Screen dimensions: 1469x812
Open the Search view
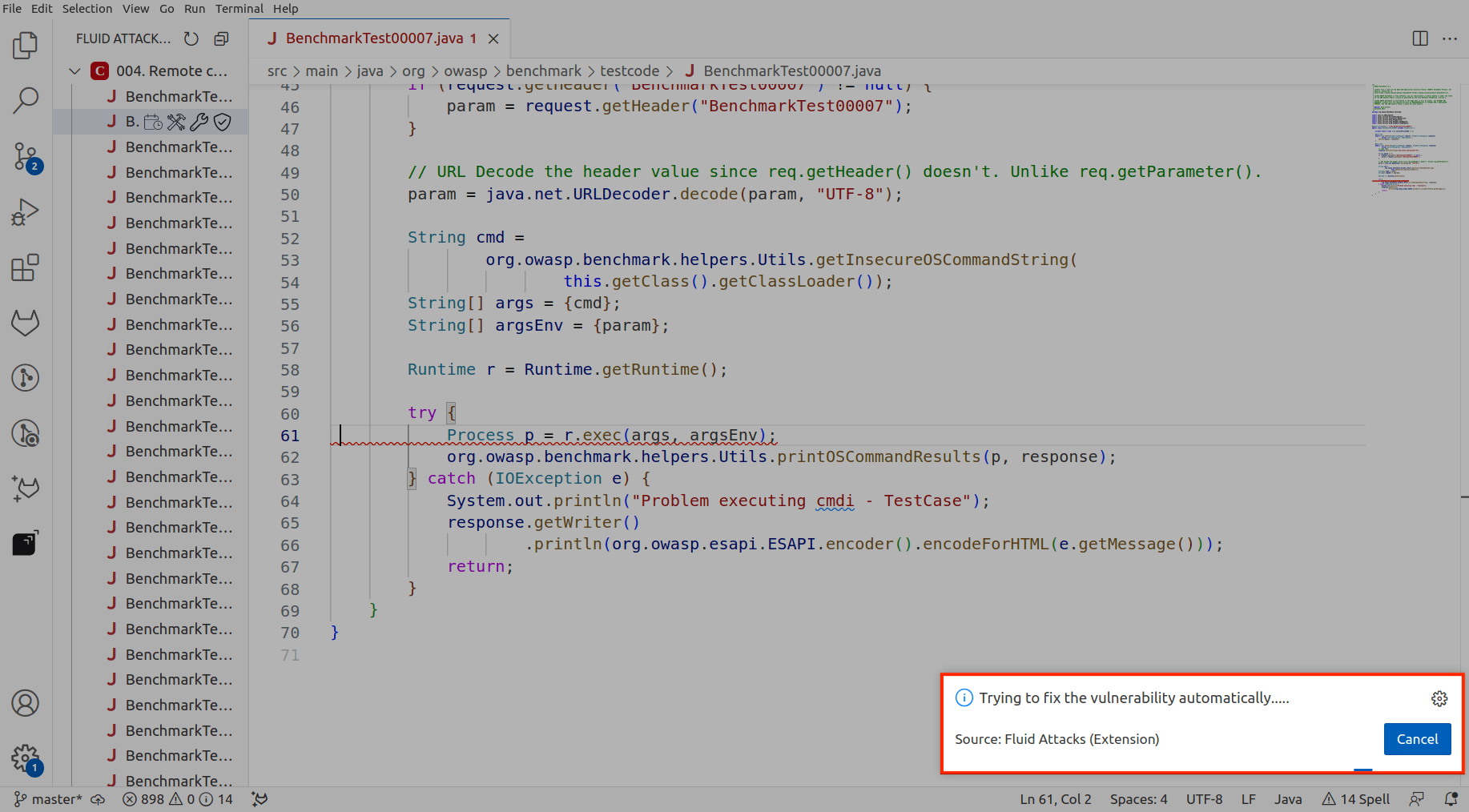coord(26,101)
